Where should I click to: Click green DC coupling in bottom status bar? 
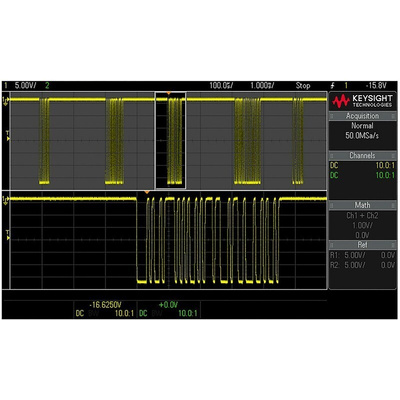(x=143, y=314)
